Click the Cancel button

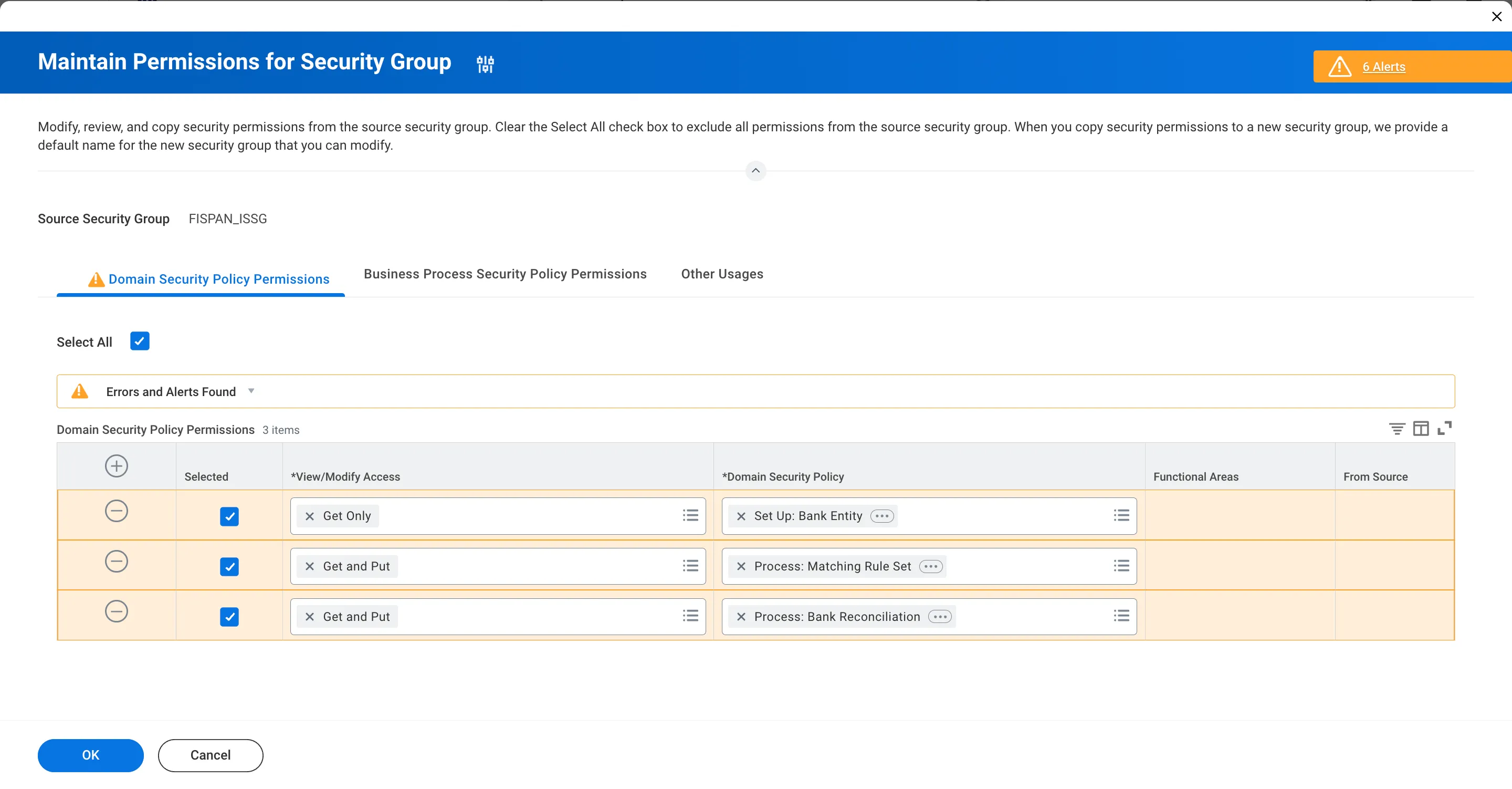(210, 755)
